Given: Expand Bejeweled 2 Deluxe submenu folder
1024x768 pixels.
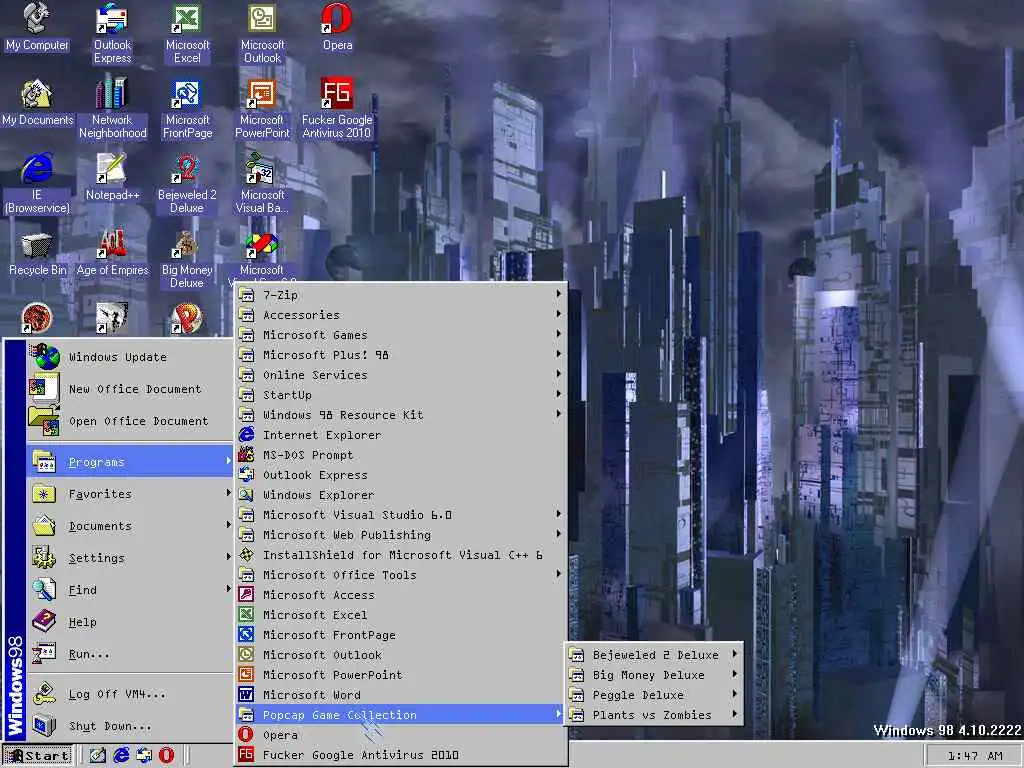Looking at the screenshot, I should pyautogui.click(x=654, y=655).
